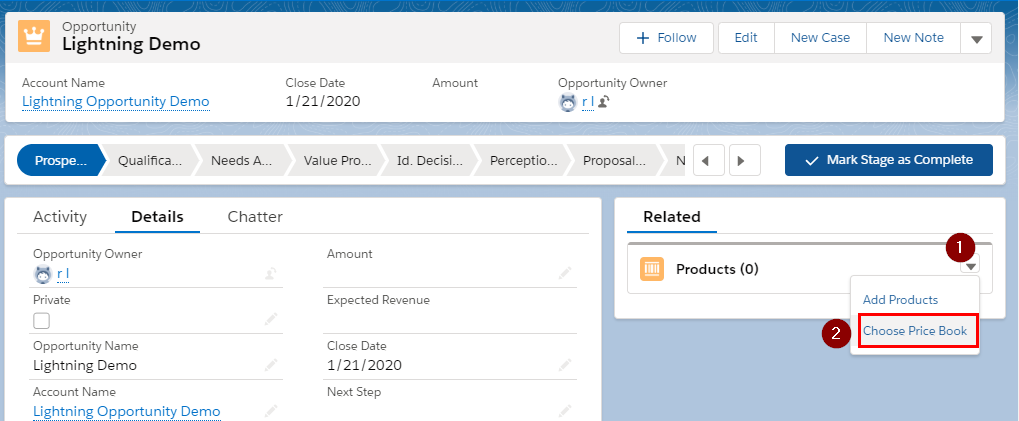Click the Opportunity crown icon

pyautogui.click(x=34, y=36)
